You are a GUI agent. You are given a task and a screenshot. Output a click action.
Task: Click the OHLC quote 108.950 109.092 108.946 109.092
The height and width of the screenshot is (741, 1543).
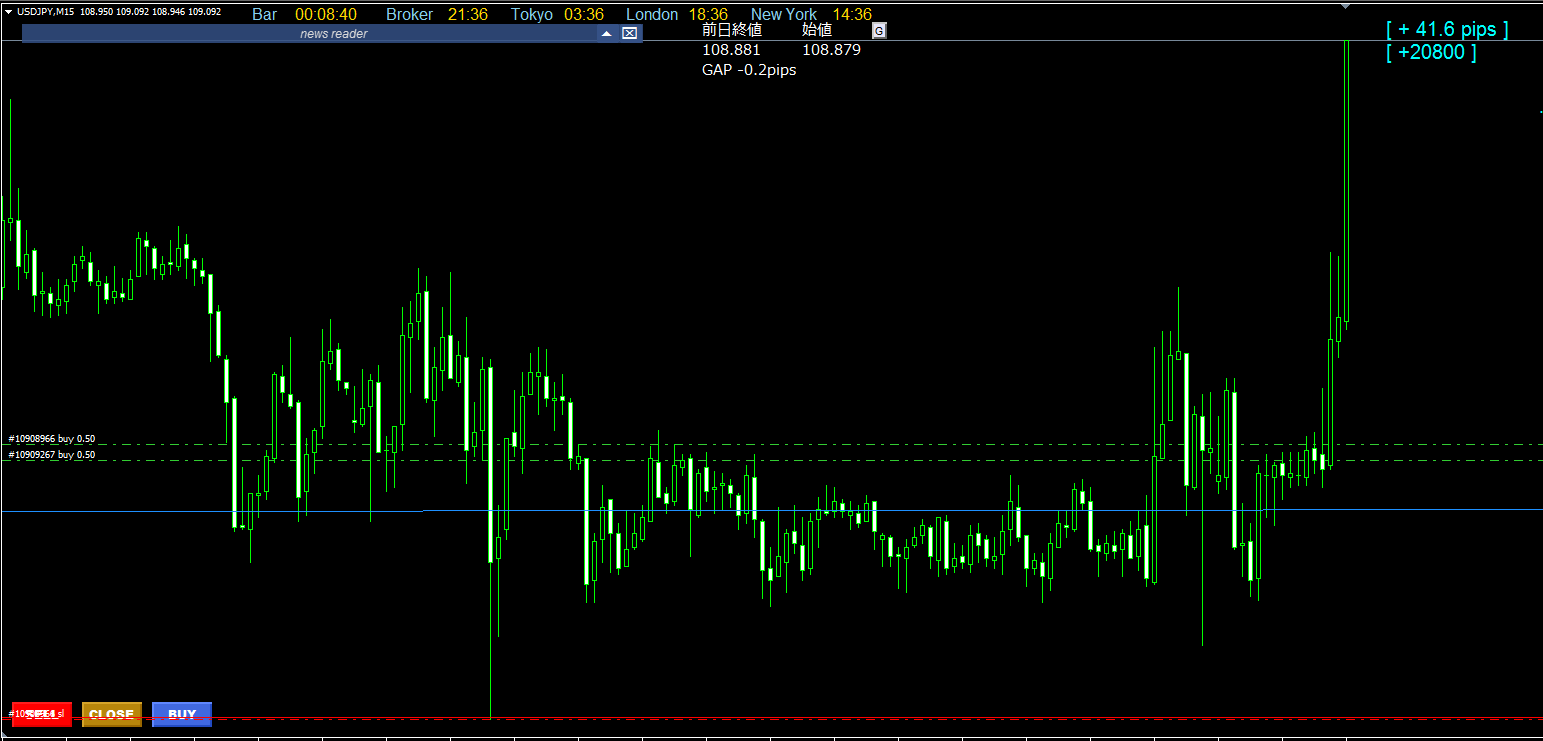click(x=151, y=11)
